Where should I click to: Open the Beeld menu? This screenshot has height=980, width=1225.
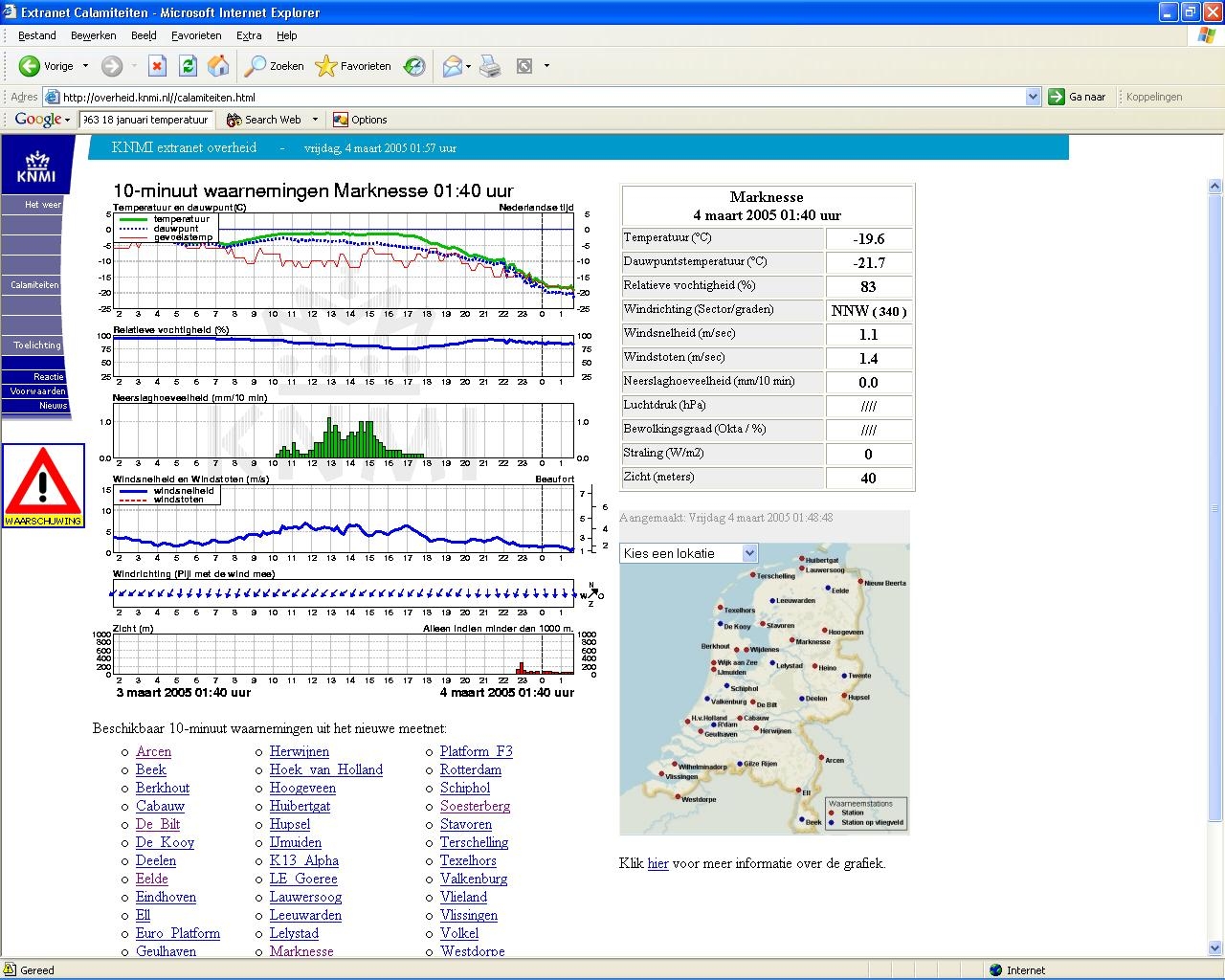(144, 35)
